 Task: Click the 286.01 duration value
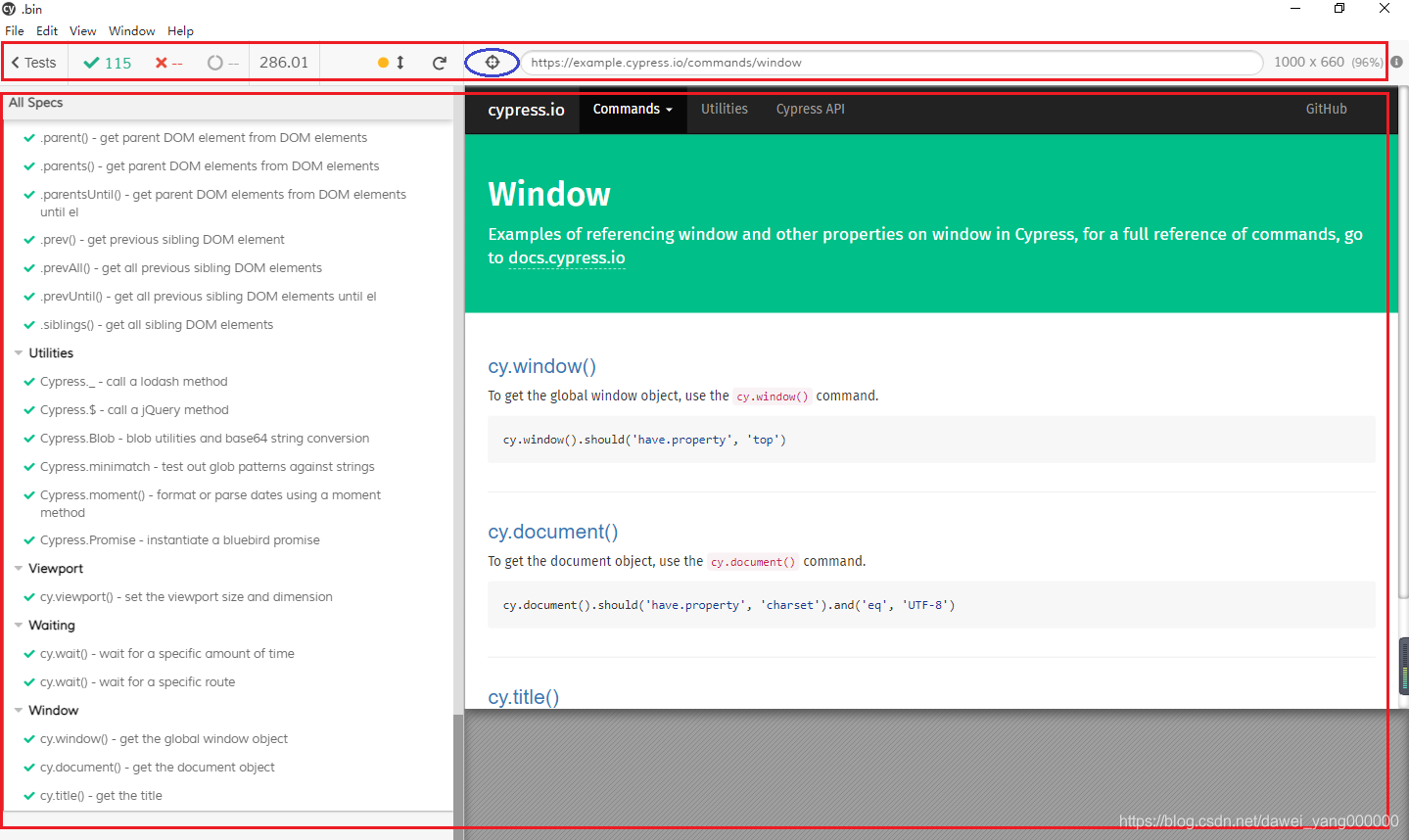(284, 63)
